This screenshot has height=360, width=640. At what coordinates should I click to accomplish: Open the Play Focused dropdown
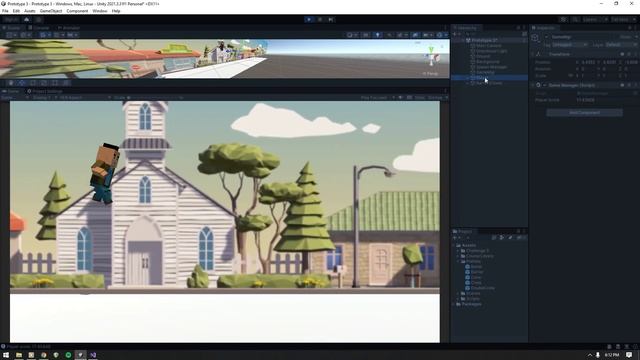(x=378, y=98)
